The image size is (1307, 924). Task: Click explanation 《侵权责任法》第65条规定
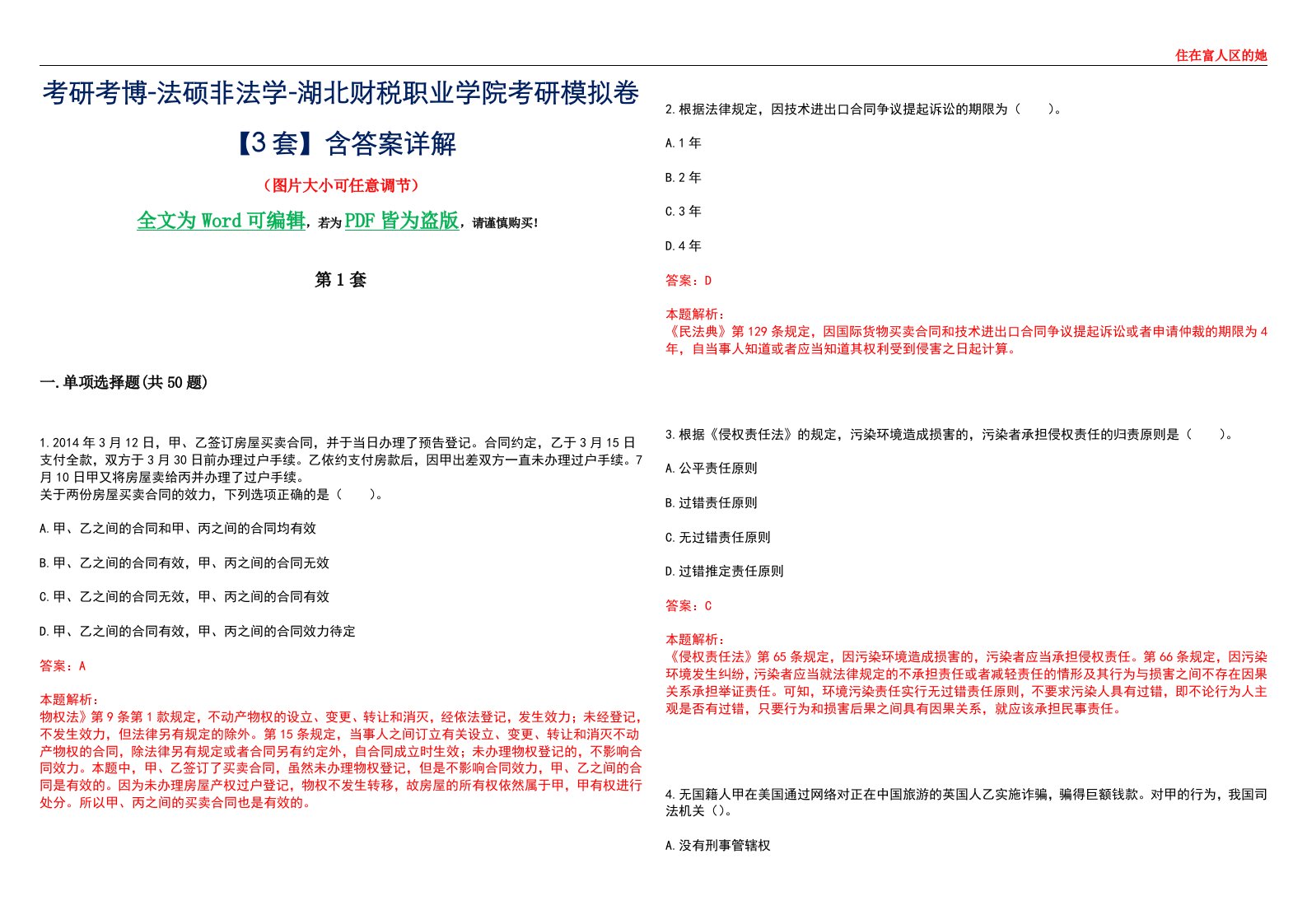(x=967, y=683)
